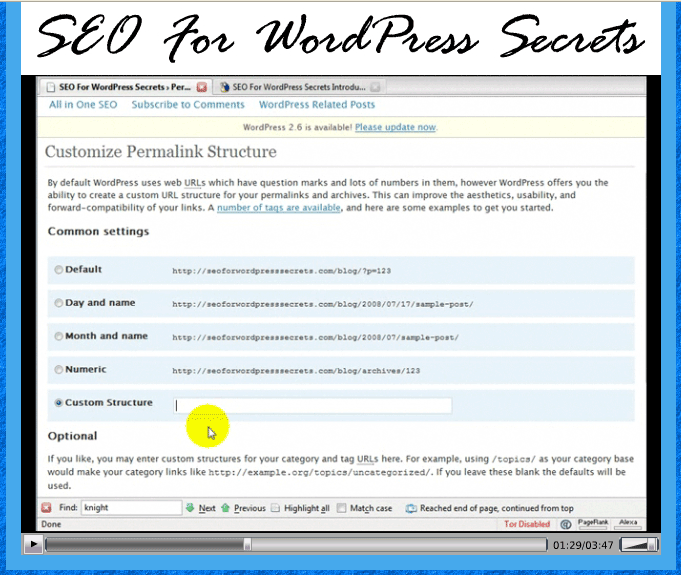
Task: Click the Default example URL ?p=123
Action: pyautogui.click(x=281, y=271)
